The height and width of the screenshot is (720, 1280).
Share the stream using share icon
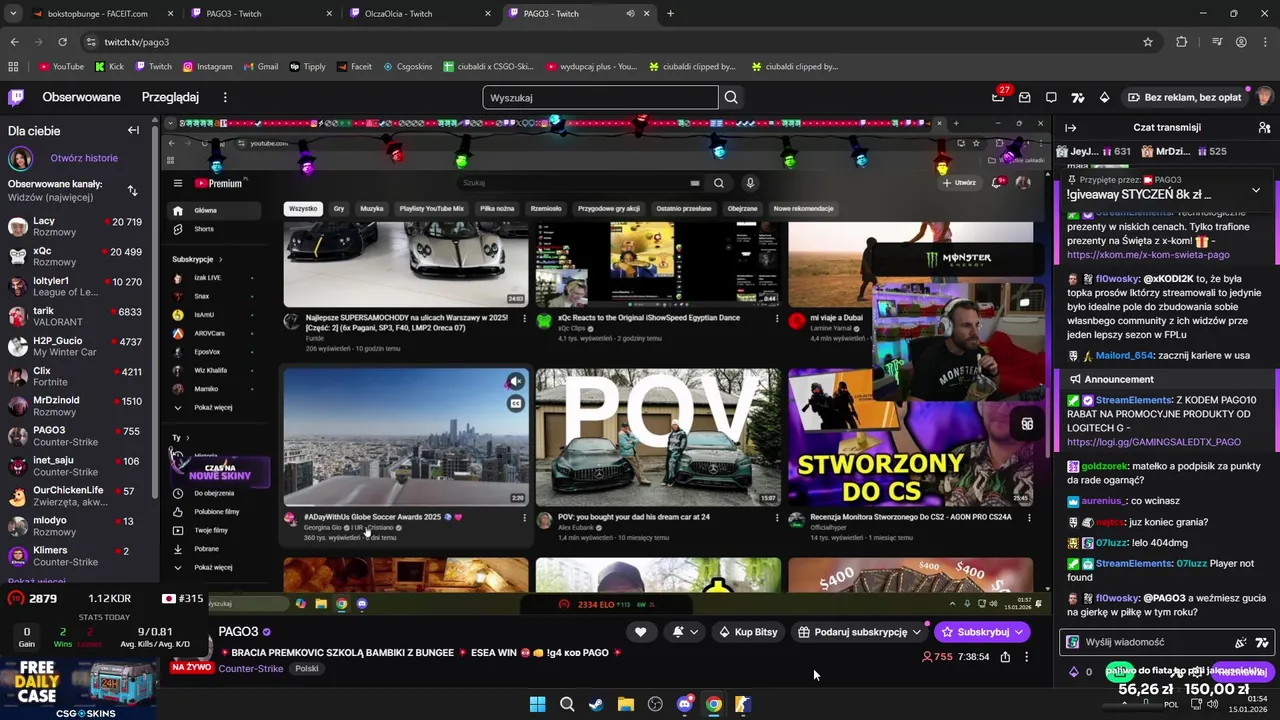coord(1005,657)
